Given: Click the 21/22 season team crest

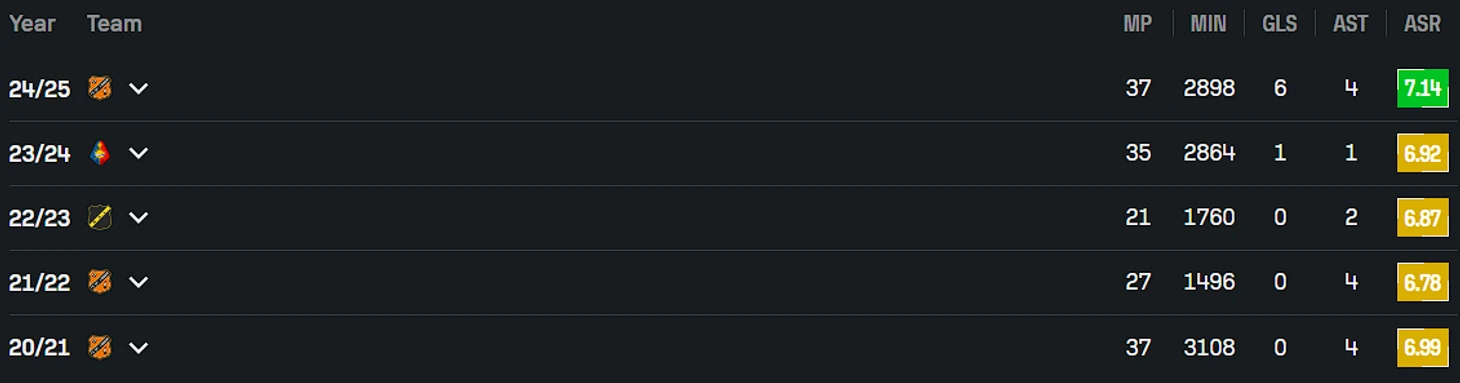Looking at the screenshot, I should pos(99,282).
